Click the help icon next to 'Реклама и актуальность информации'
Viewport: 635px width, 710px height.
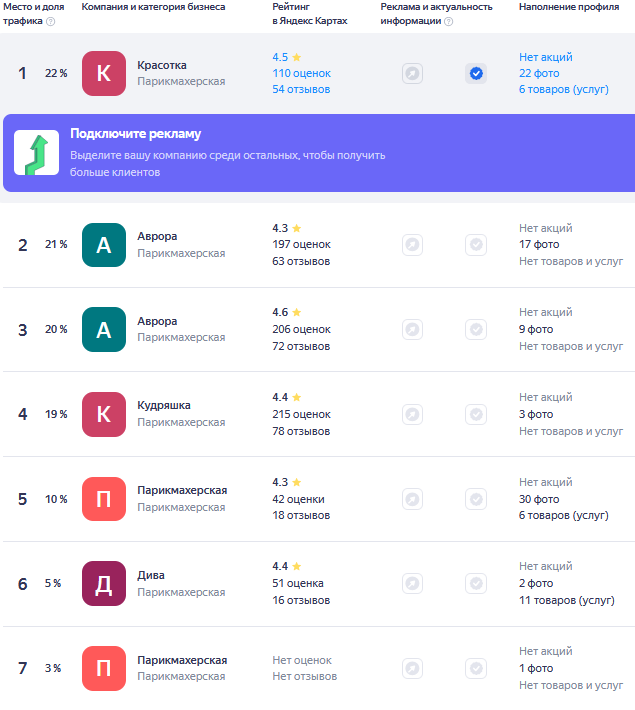(x=448, y=21)
